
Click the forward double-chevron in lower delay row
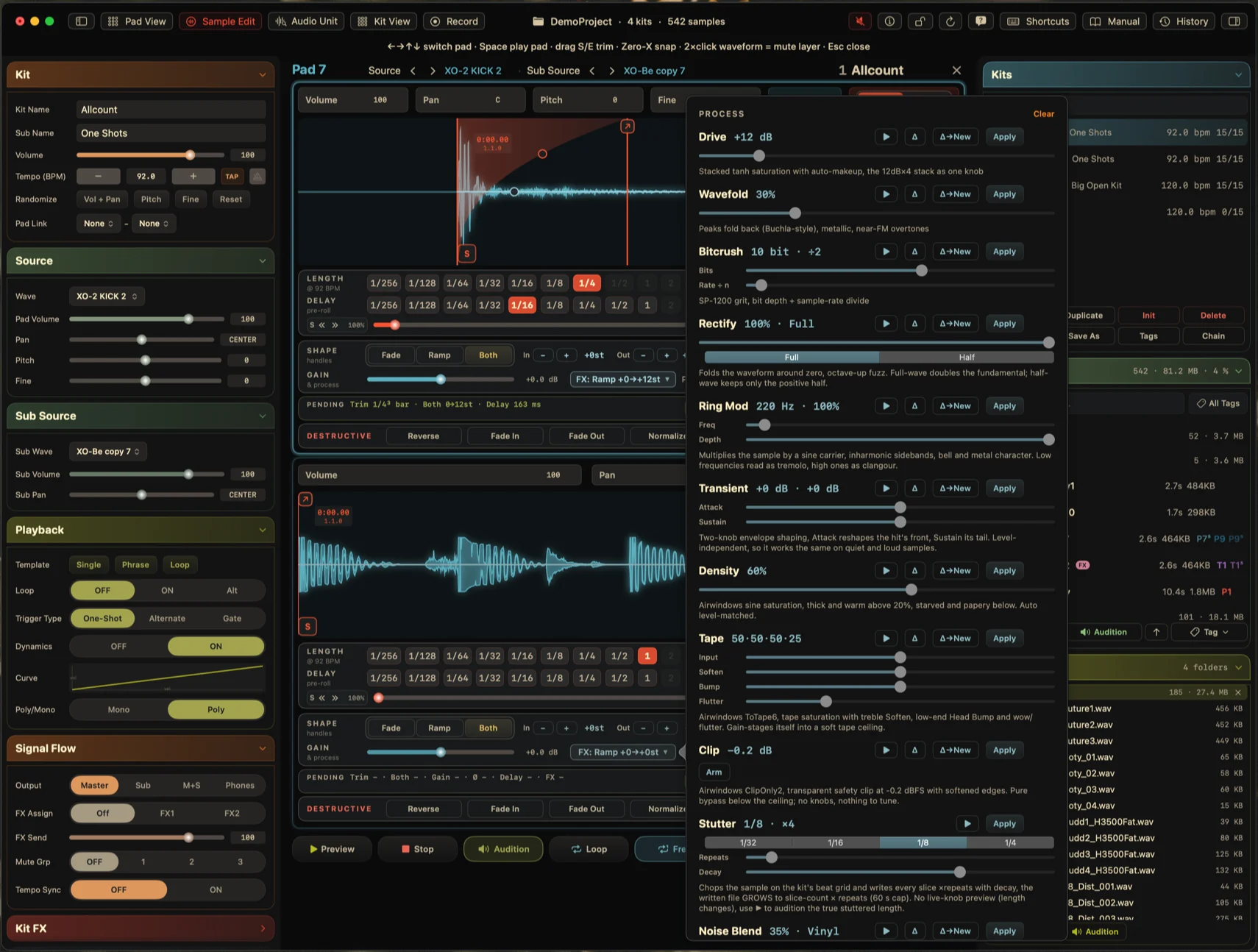click(x=335, y=698)
